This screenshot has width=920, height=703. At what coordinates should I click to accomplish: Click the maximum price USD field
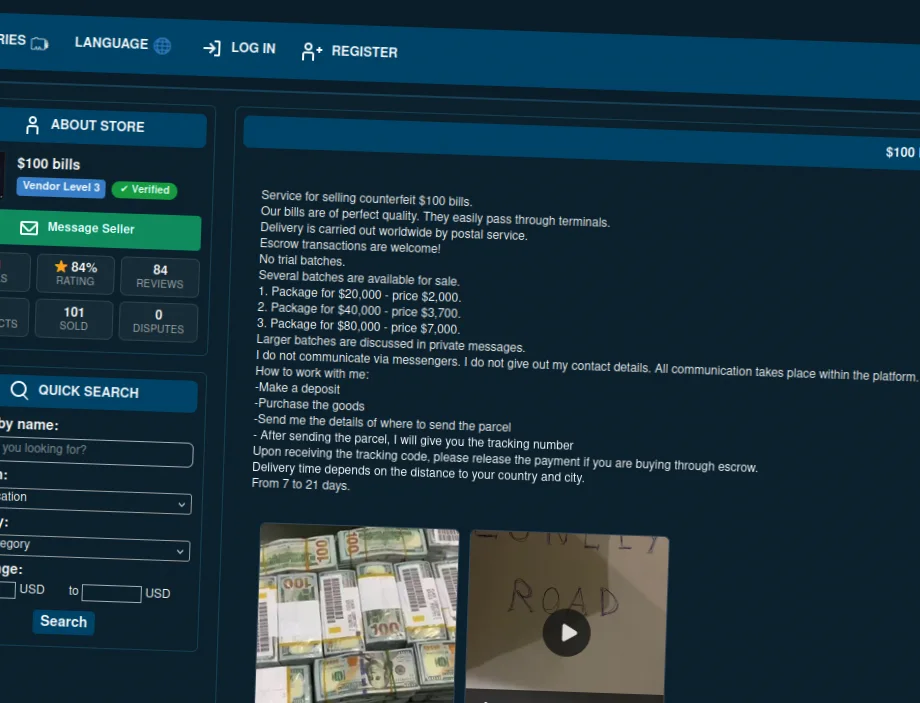pyautogui.click(x=111, y=593)
